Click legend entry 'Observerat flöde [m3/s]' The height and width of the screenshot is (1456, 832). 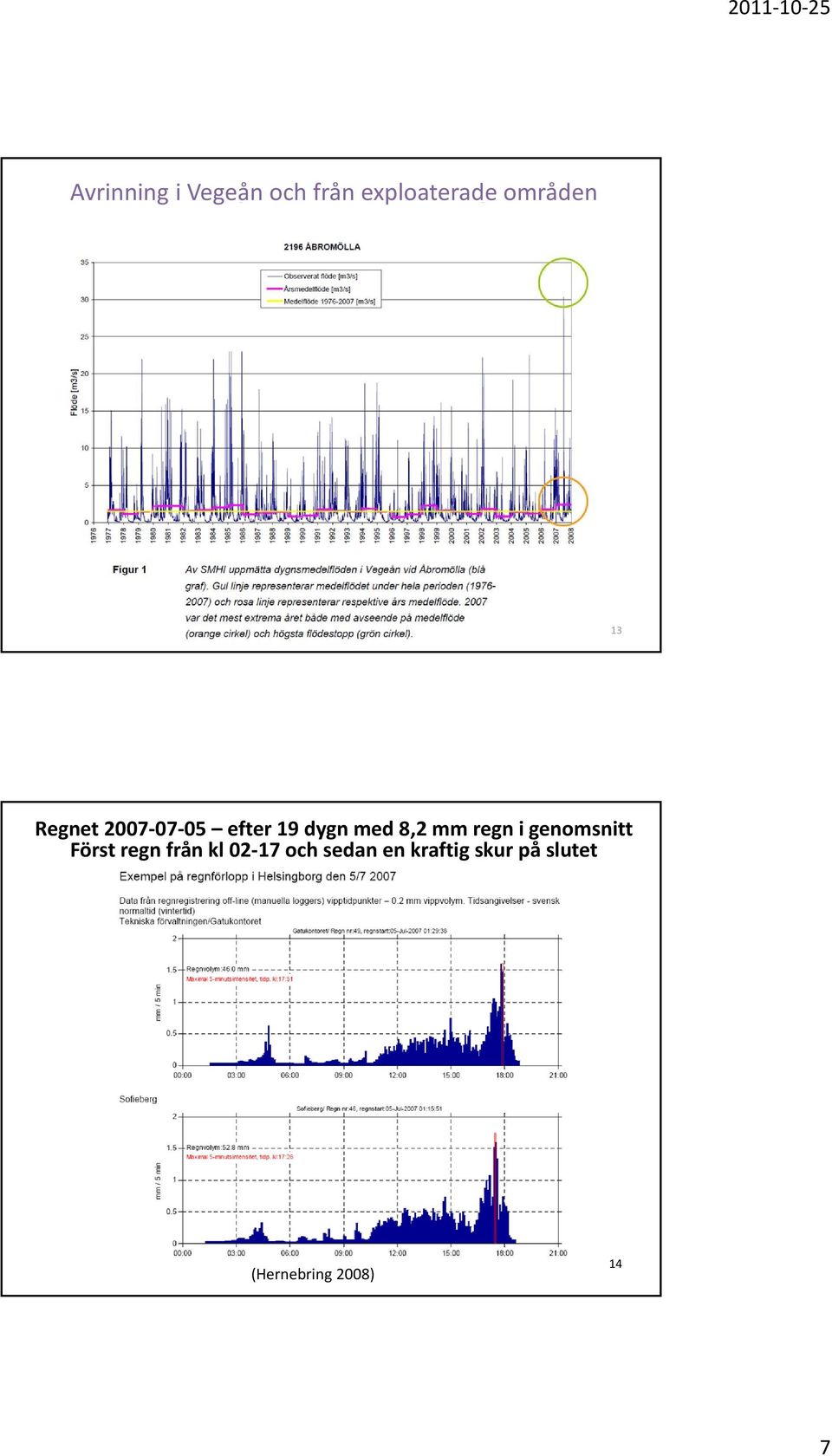(x=320, y=276)
